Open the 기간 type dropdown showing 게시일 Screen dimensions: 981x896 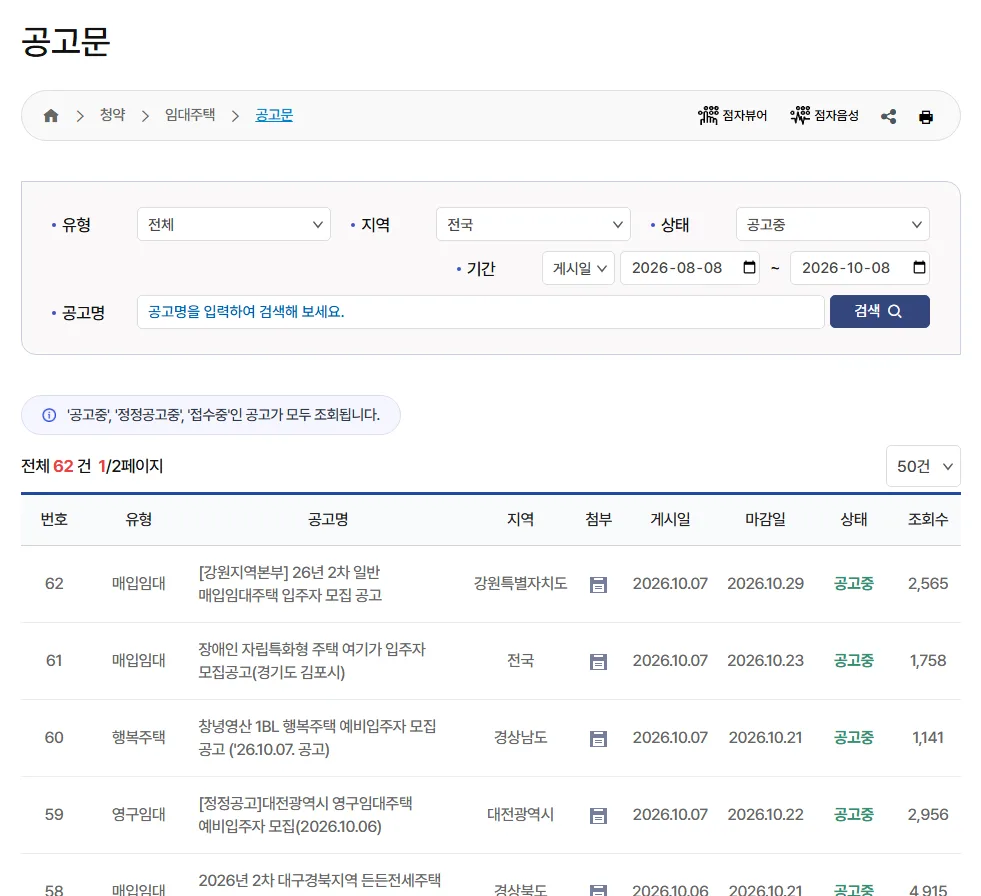pos(579,268)
